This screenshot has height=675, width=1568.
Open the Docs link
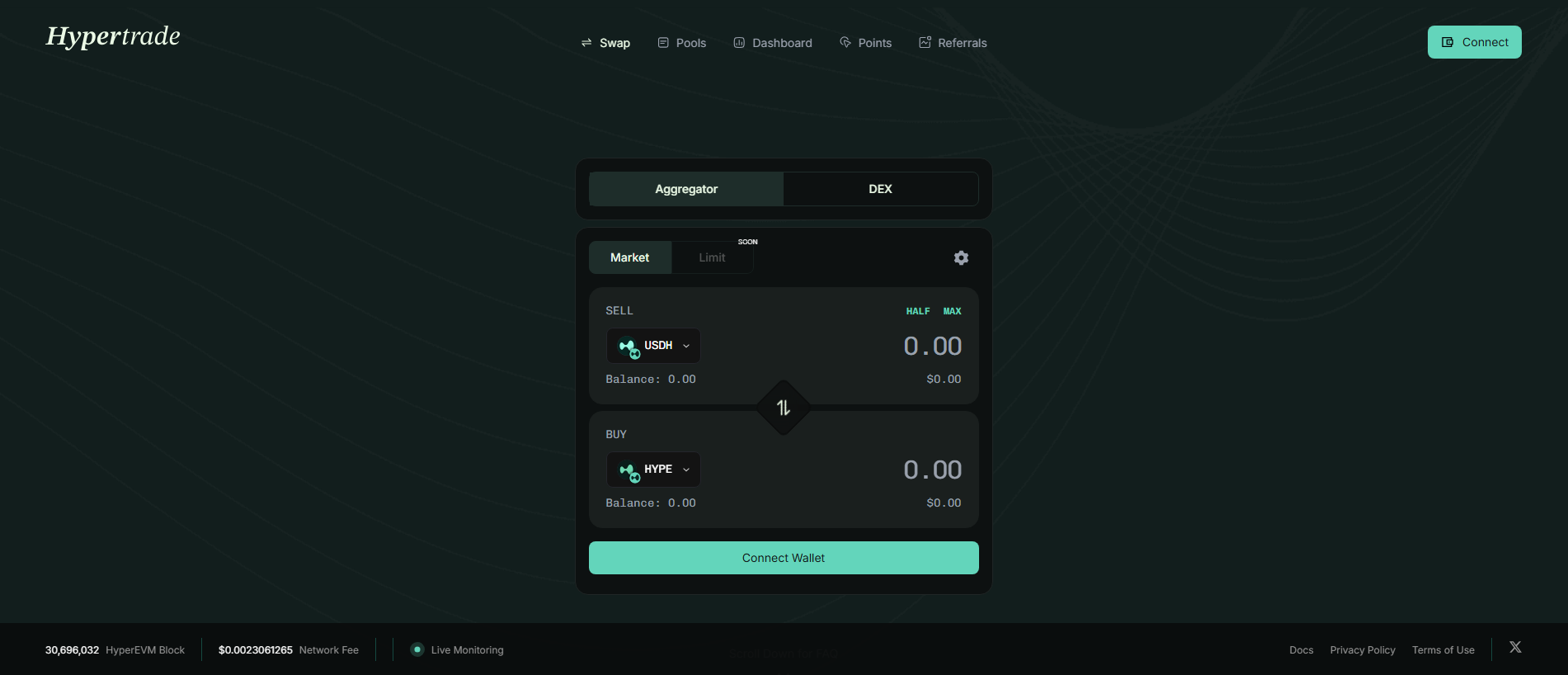[x=1302, y=650]
